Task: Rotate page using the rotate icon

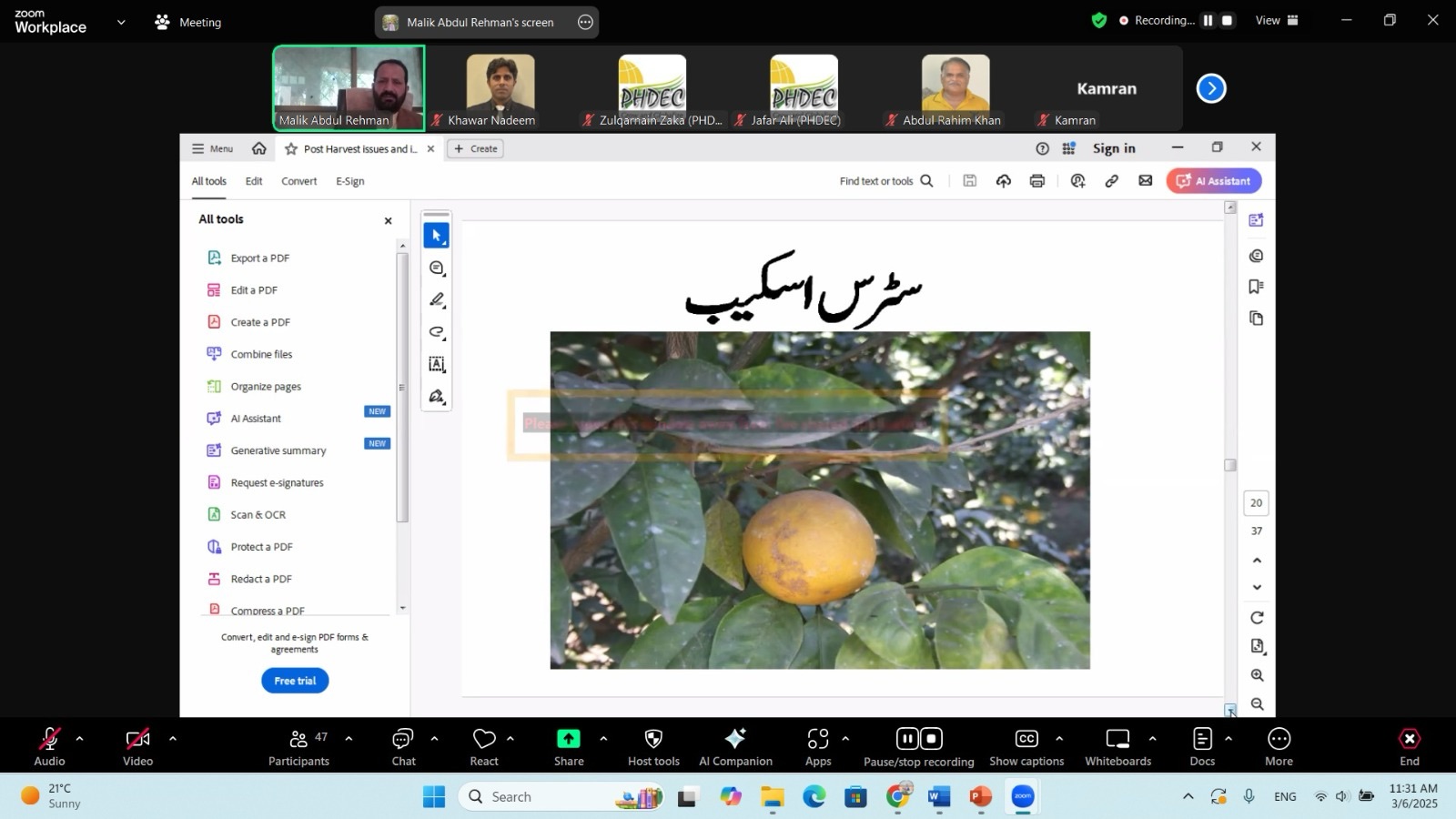Action: [1257, 618]
